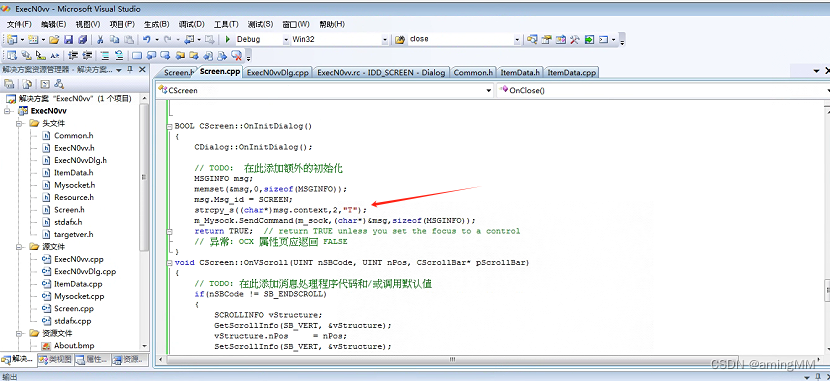
Task: Open the Win32 platform dropdown
Action: (385, 39)
